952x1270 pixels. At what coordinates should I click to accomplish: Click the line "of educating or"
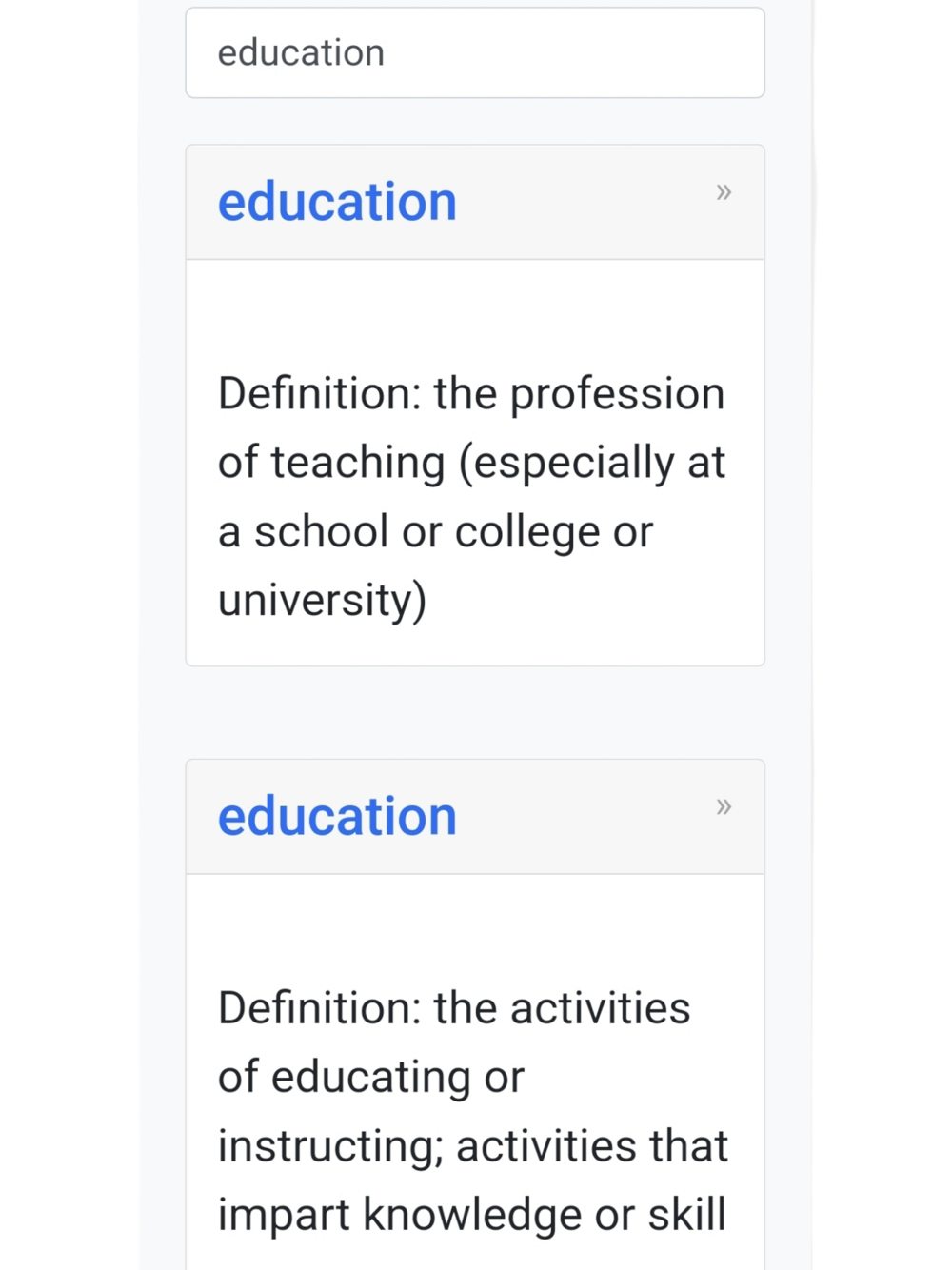pyautogui.click(x=370, y=1078)
